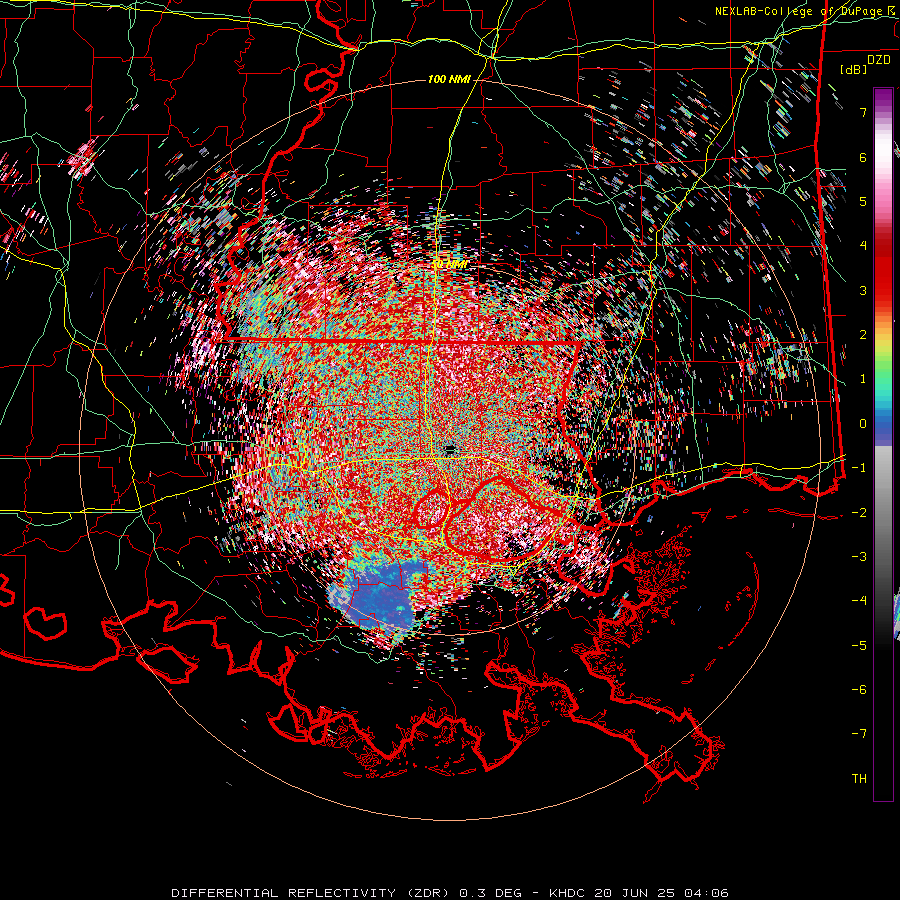The width and height of the screenshot is (900, 900).
Task: Click the "DZD" legend title
Action: (879, 60)
